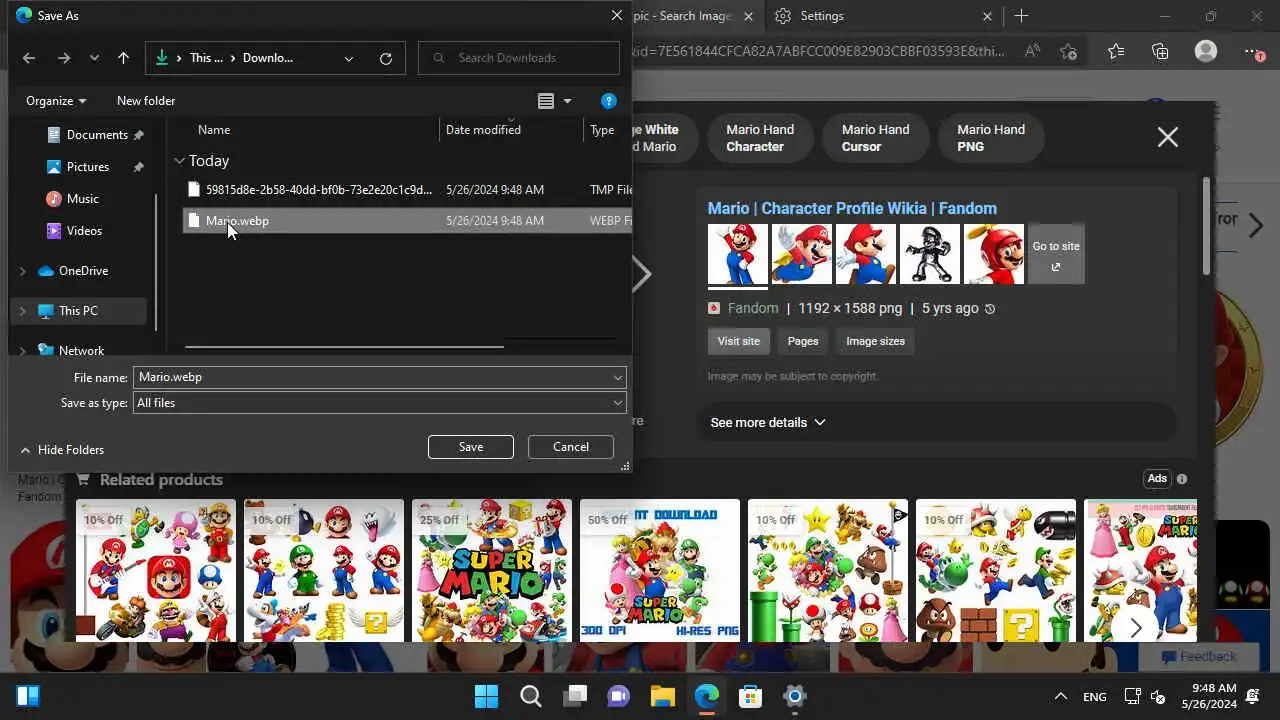Open a new browser tab
Screen dimensions: 1280x720
1021,16
